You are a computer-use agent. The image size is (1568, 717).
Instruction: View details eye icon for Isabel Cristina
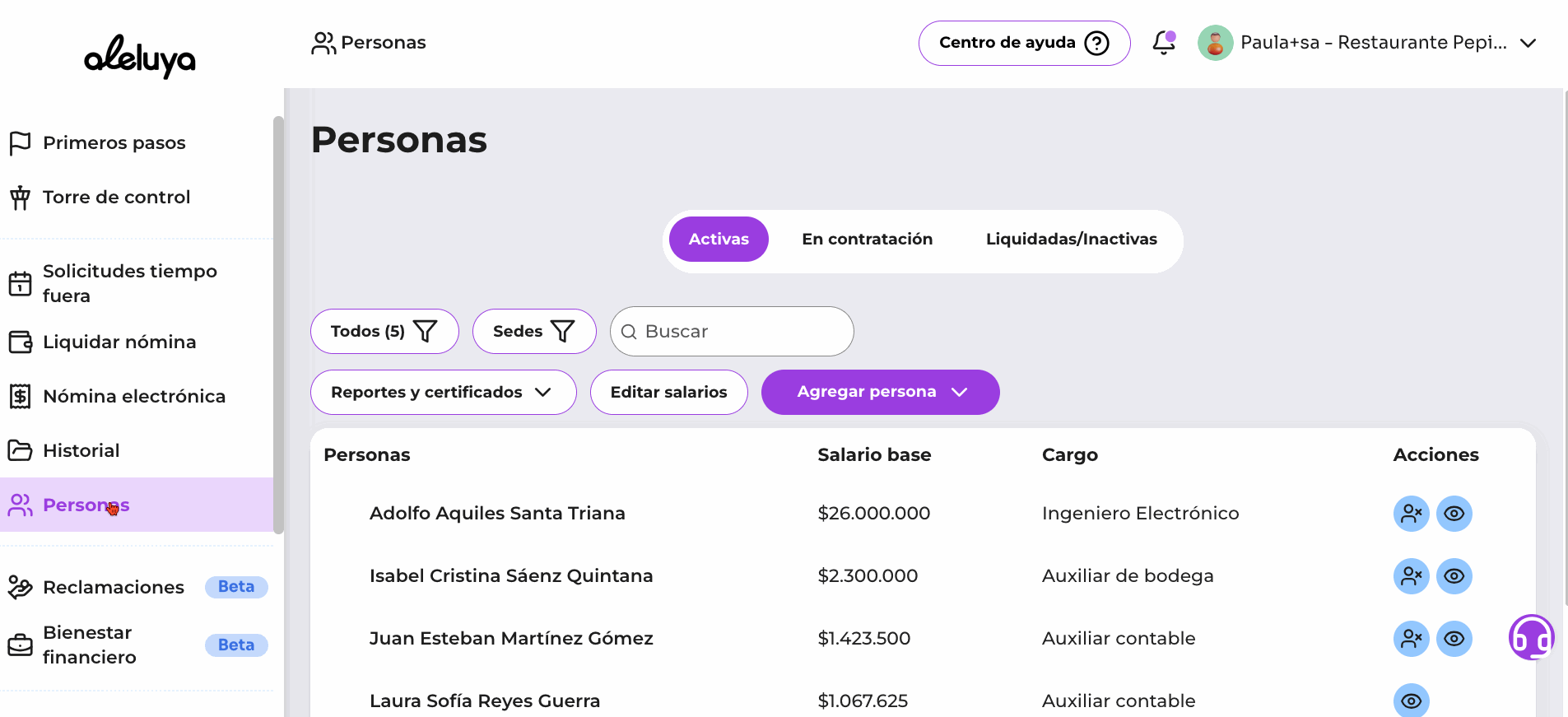tap(1454, 576)
